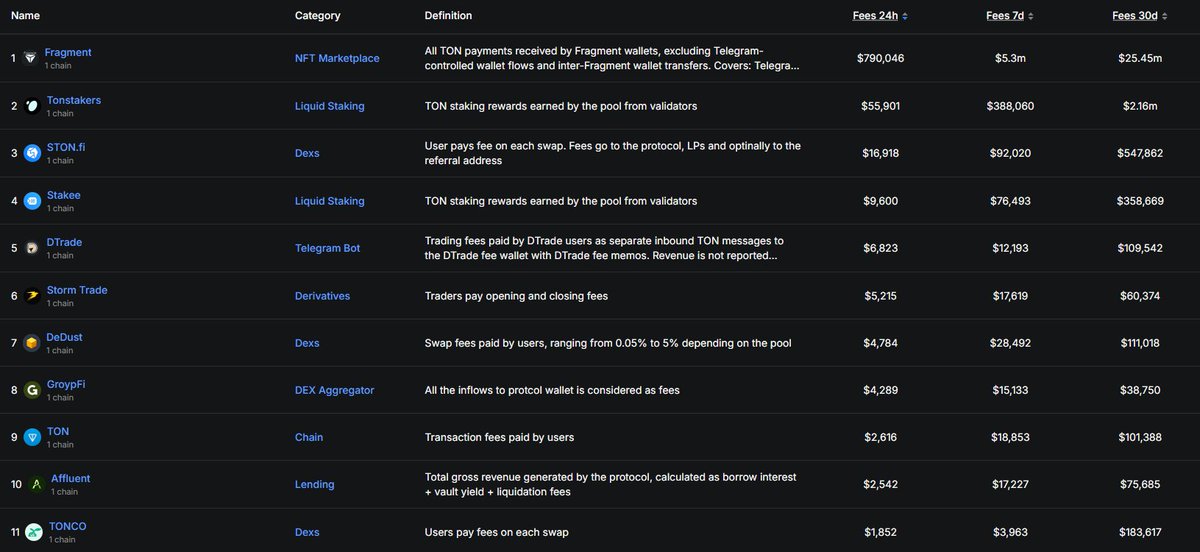1200x552 pixels.
Task: Open the Derivatives category link
Action: (x=322, y=296)
